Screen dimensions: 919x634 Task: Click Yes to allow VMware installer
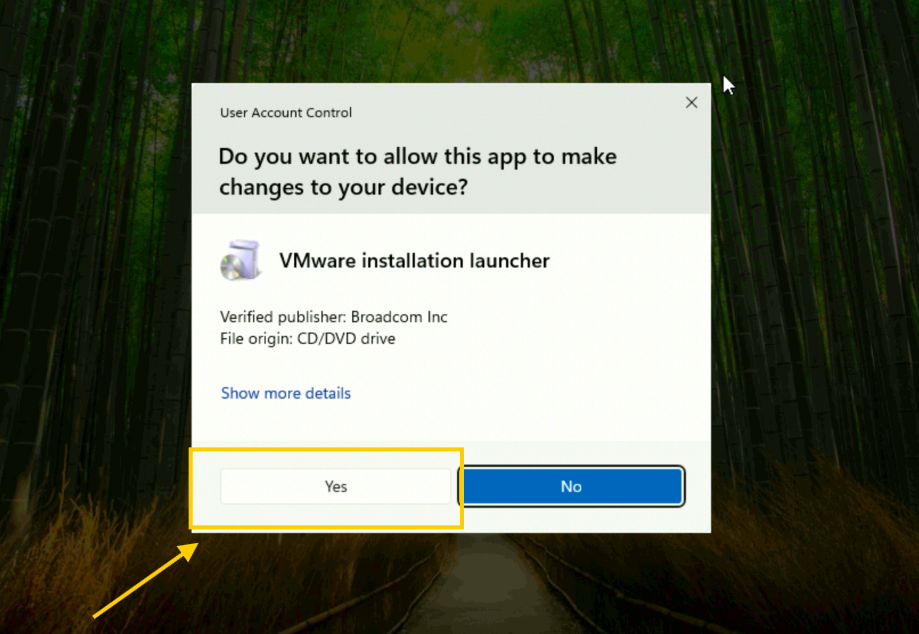pyautogui.click(x=335, y=486)
